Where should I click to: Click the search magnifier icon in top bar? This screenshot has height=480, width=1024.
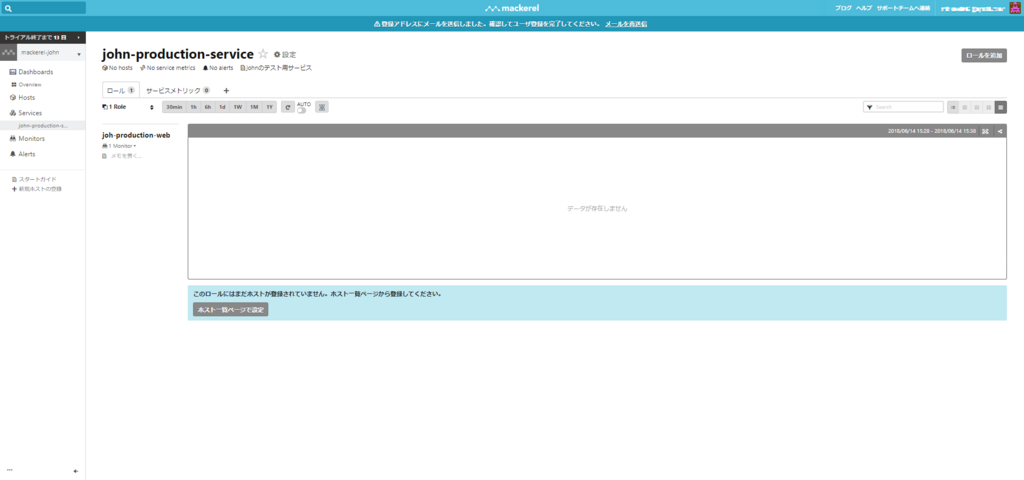coord(9,8)
